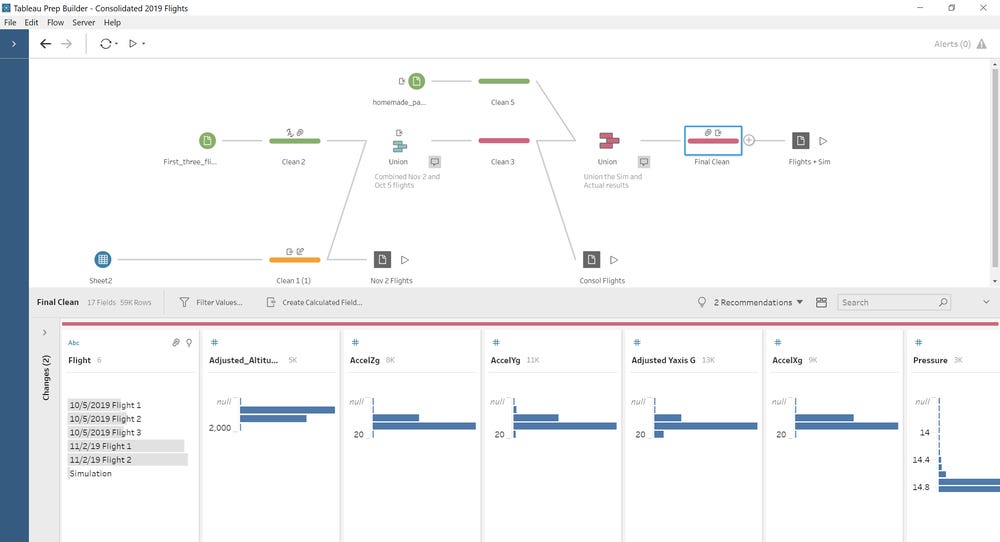The width and height of the screenshot is (1000, 542).
Task: Select value 11/2/19 Flight 2
Action: (x=128, y=460)
